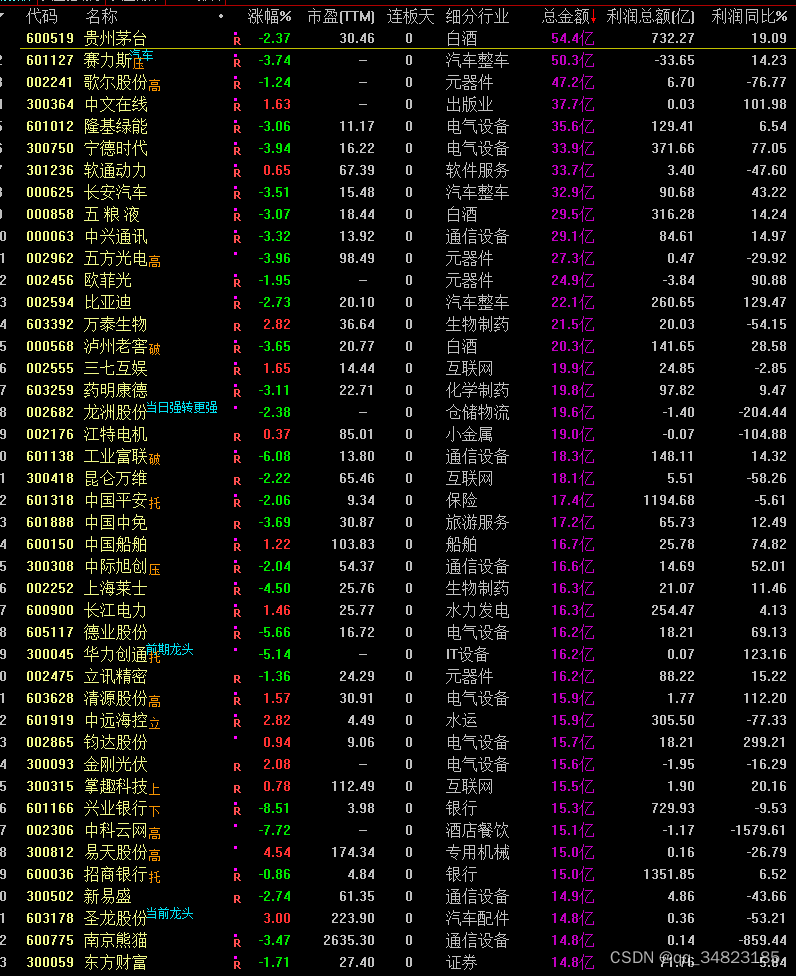Select the 贵州茅台 stock name
The image size is (796, 976).
coord(115,39)
